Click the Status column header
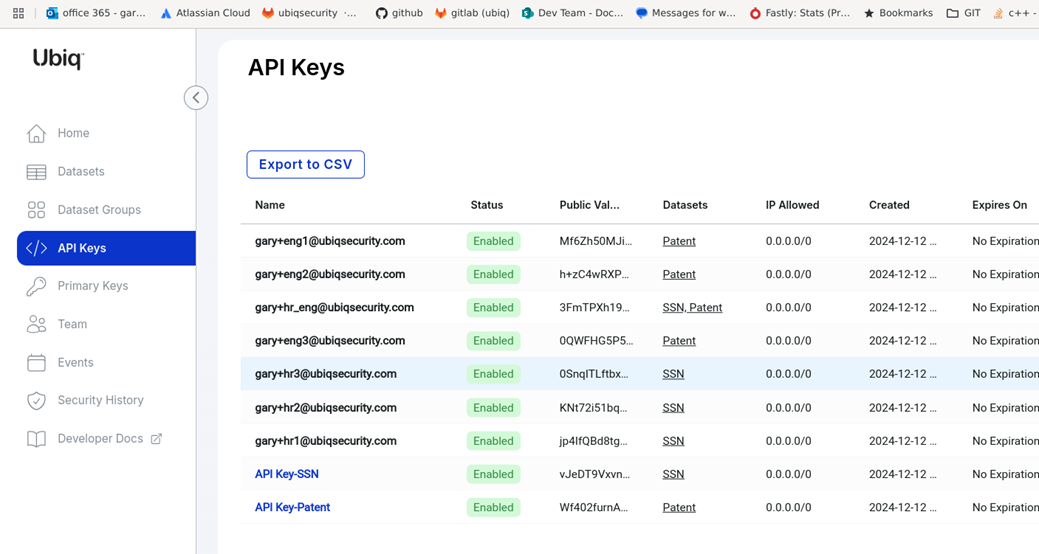The width and height of the screenshot is (1039, 554). [487, 205]
